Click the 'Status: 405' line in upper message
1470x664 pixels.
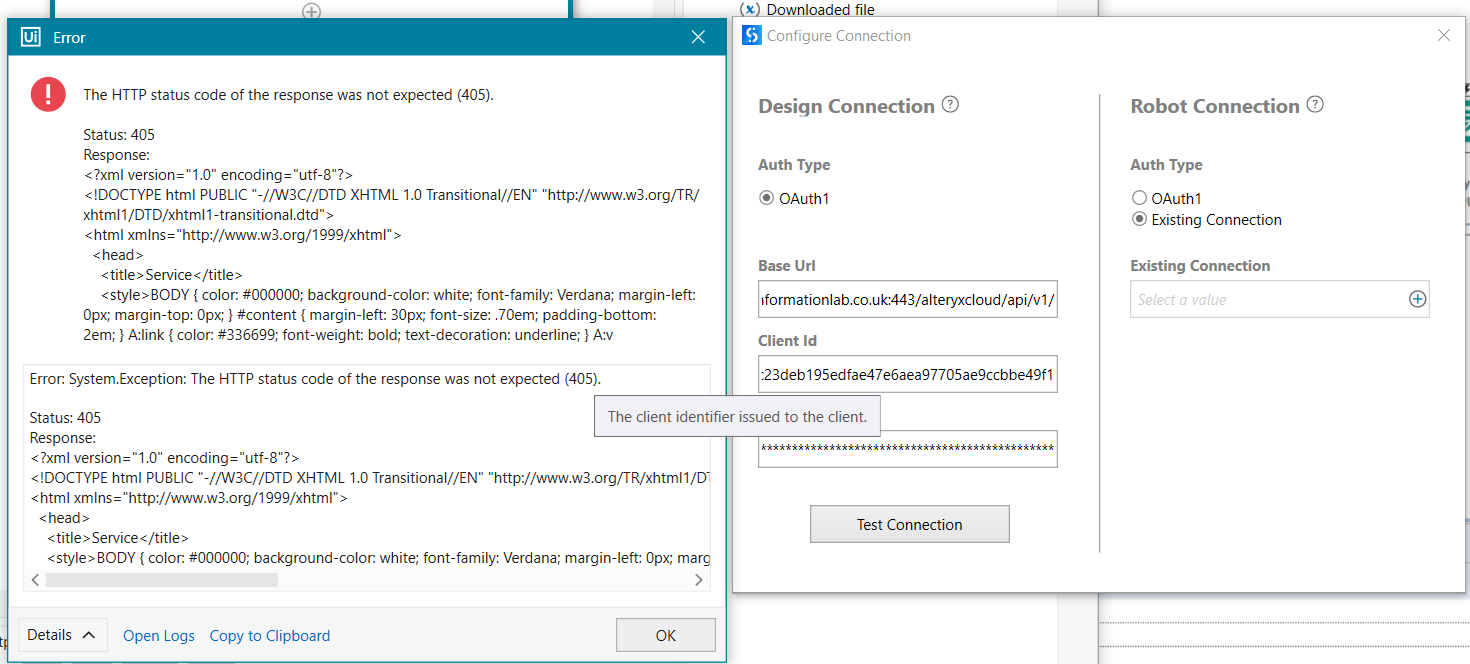click(x=119, y=135)
